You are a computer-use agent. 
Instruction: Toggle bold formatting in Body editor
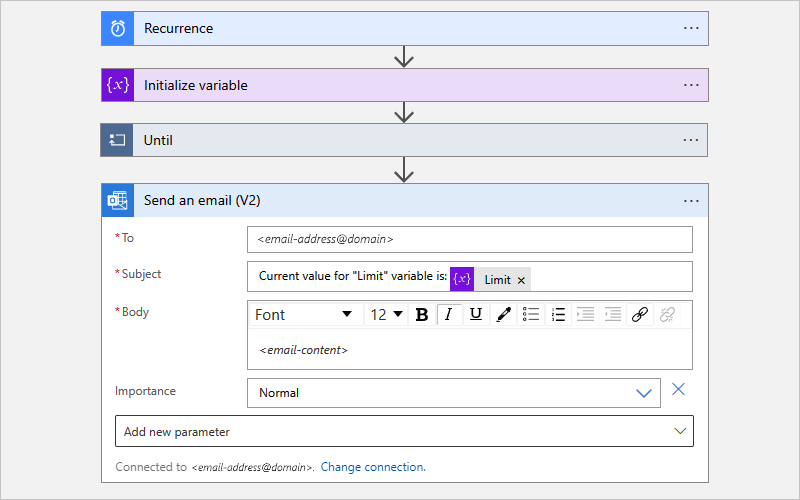[422, 314]
